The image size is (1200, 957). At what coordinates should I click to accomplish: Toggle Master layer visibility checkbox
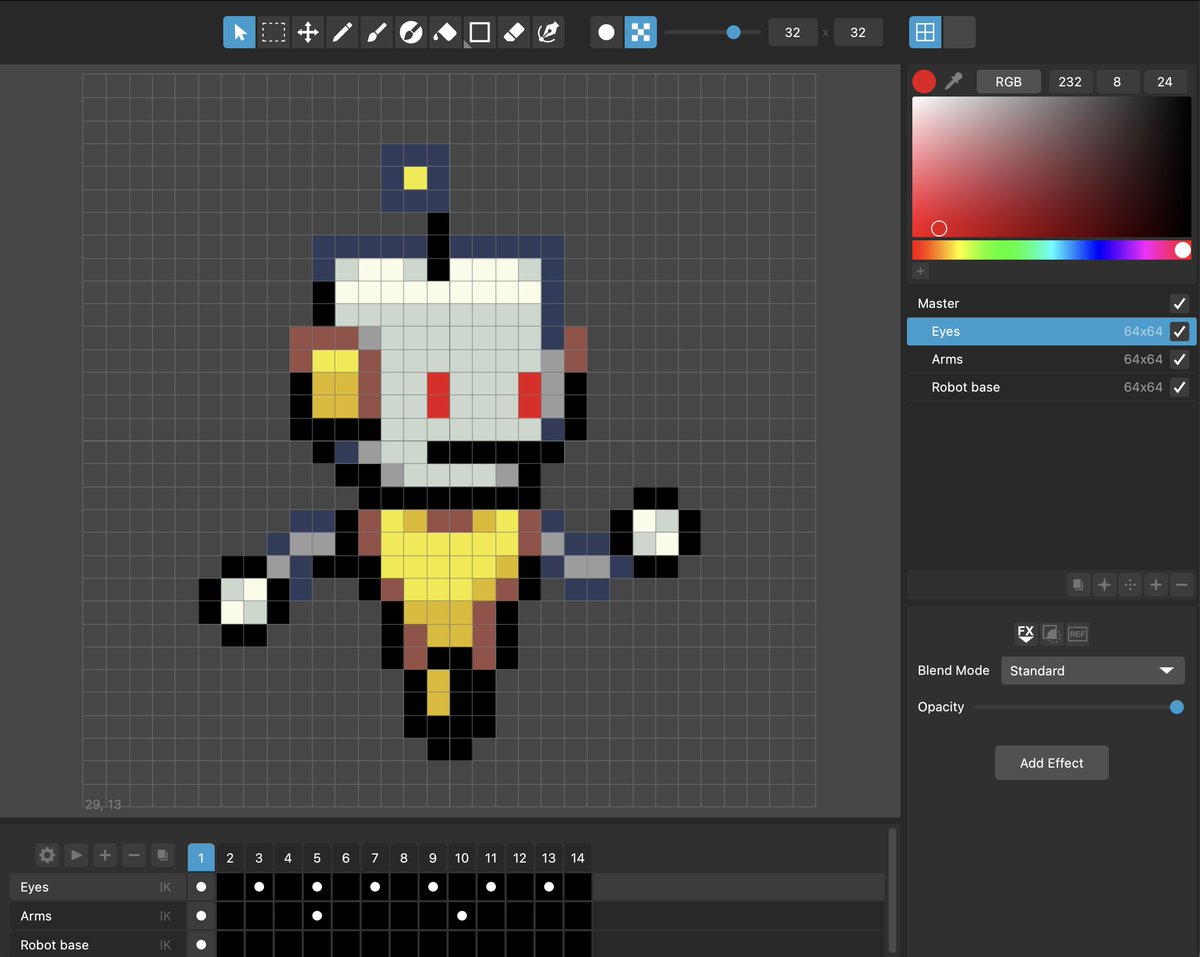click(1179, 303)
